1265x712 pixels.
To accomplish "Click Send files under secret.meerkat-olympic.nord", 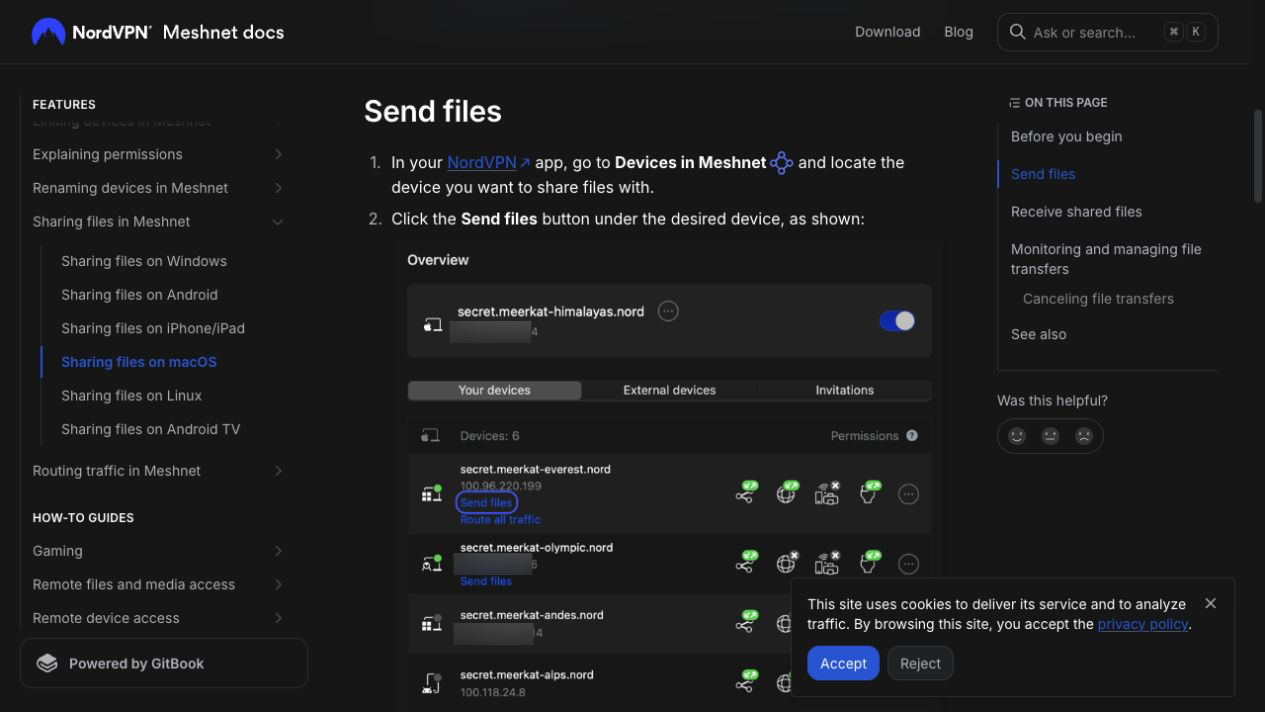I will (x=486, y=581).
